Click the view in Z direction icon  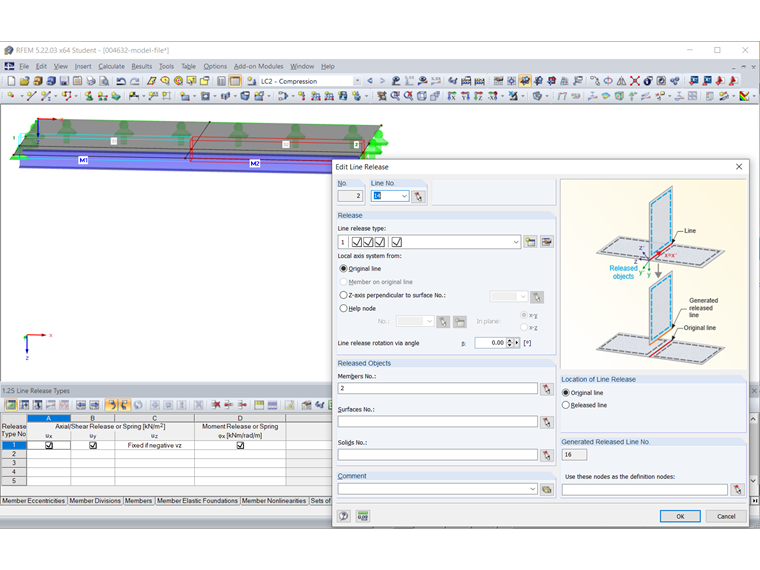point(478,96)
